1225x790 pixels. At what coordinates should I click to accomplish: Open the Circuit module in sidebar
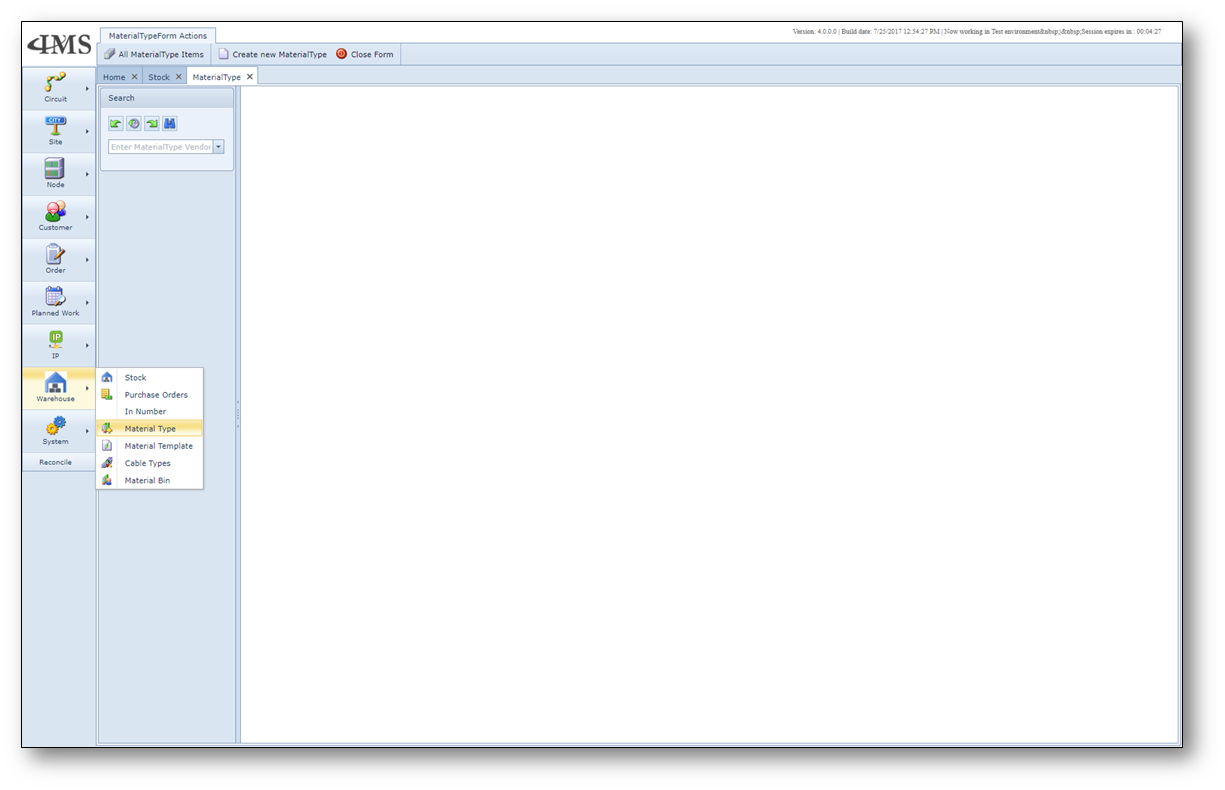(56, 88)
